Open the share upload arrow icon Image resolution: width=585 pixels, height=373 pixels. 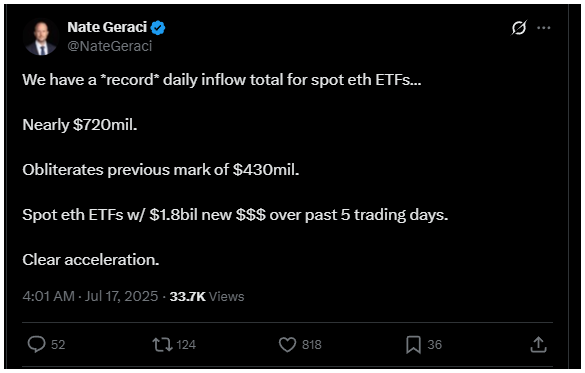pyautogui.click(x=538, y=344)
